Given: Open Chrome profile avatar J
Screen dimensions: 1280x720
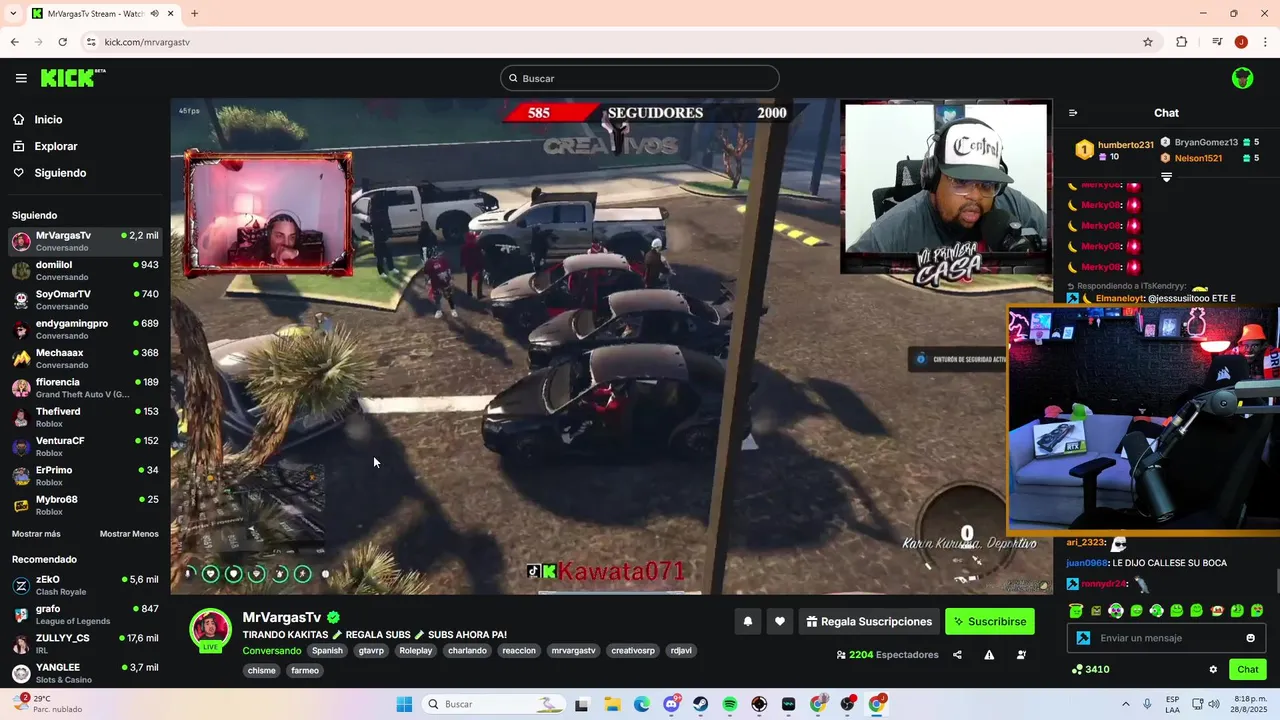Looking at the screenshot, I should coord(1241,42).
